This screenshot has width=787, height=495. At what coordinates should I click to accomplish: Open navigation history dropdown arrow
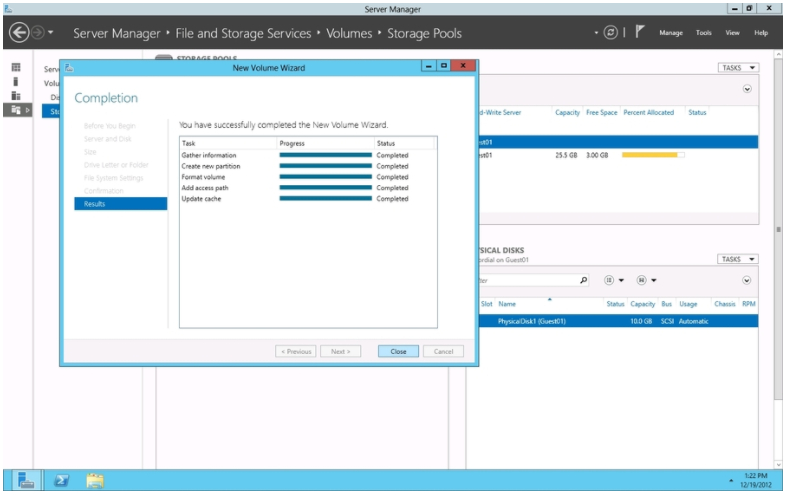(x=50, y=33)
